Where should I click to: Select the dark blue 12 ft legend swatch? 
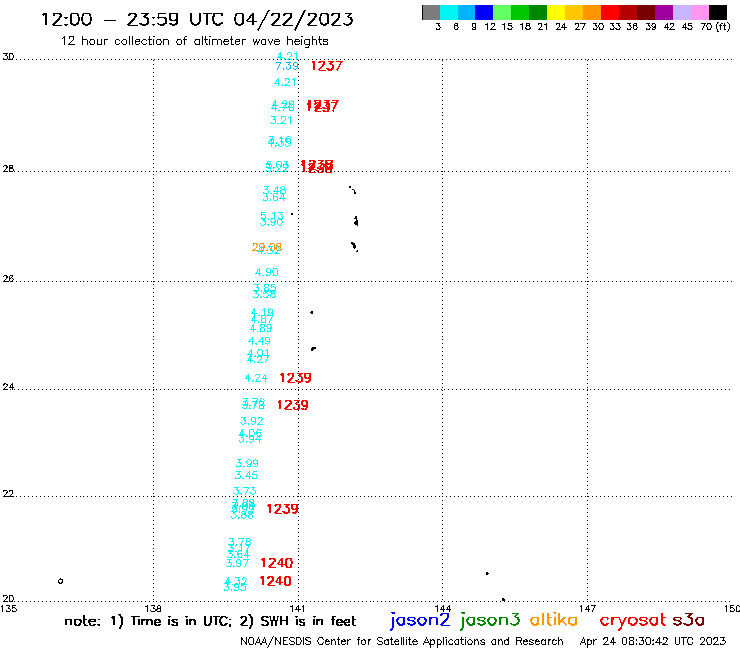[484, 12]
